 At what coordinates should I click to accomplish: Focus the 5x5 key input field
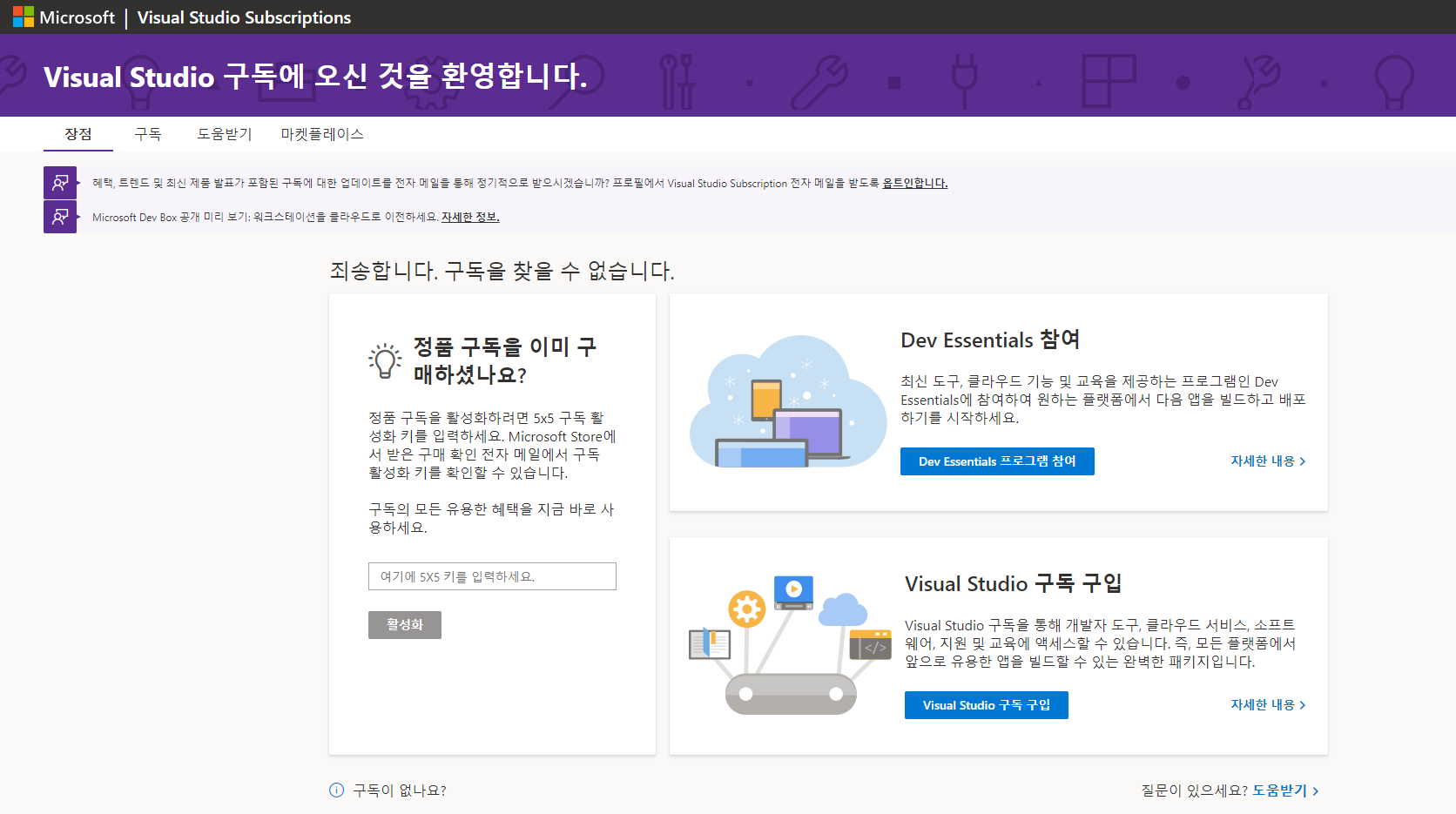coord(492,576)
